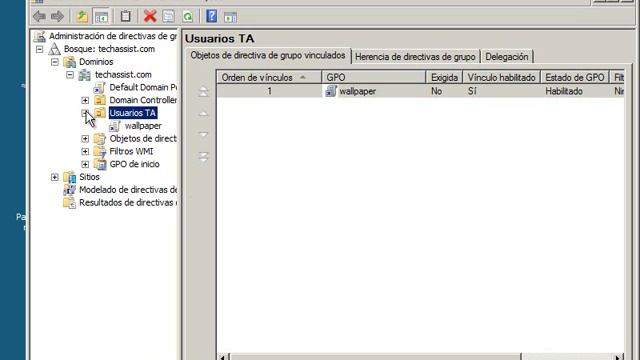Screen dimensions: 640x360
Task: Click the Domain Controllers OU folder icon
Action: point(100,100)
